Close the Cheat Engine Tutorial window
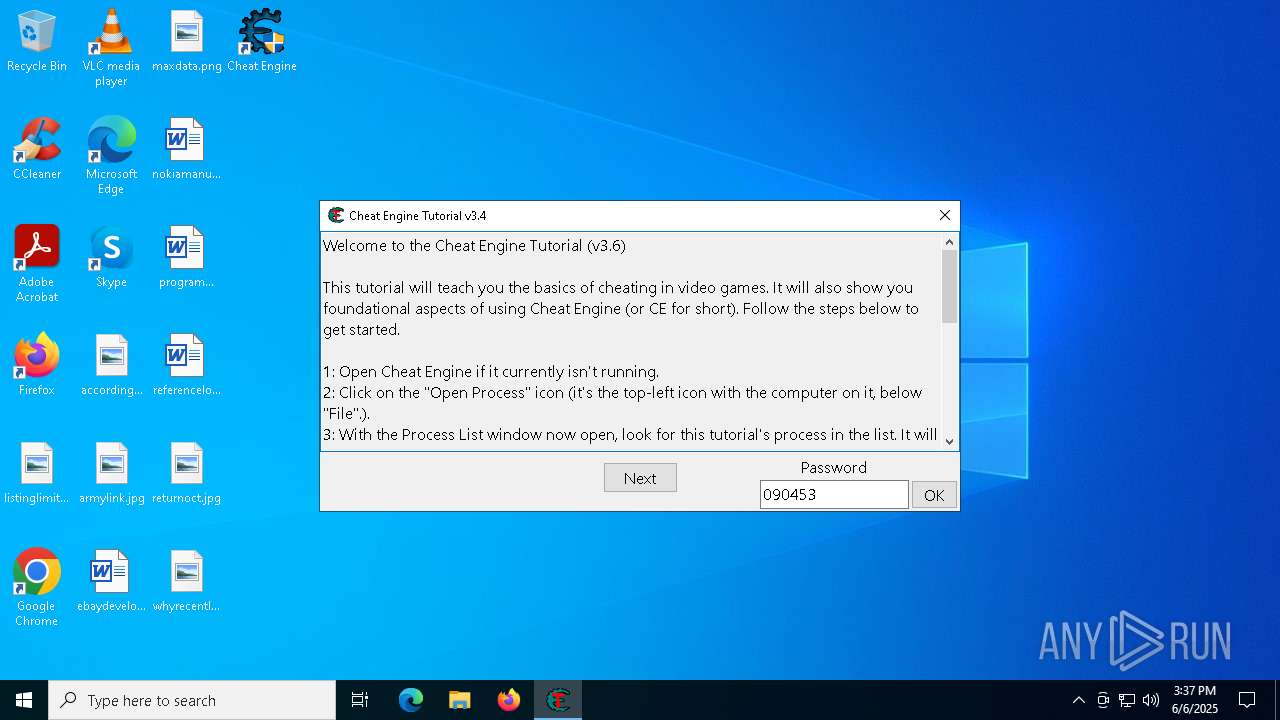This screenshot has height=720, width=1280. pyautogui.click(x=944, y=215)
